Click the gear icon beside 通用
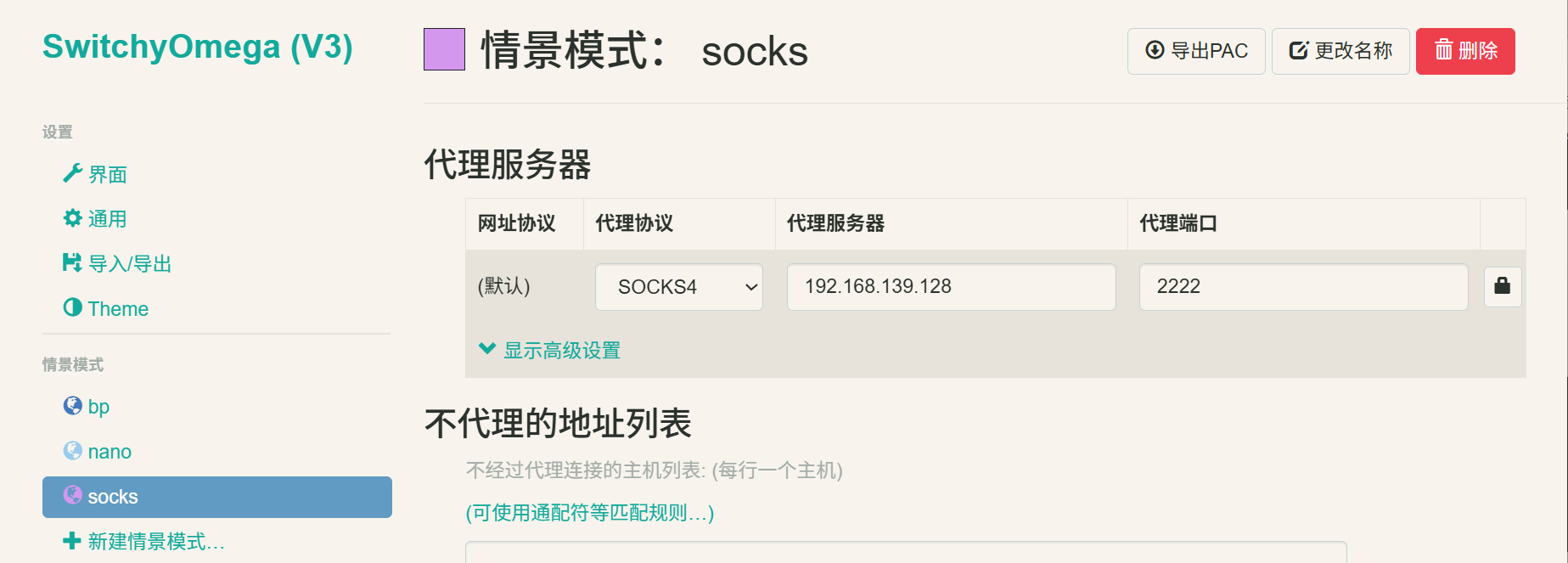This screenshot has height=563, width=1568. click(72, 218)
